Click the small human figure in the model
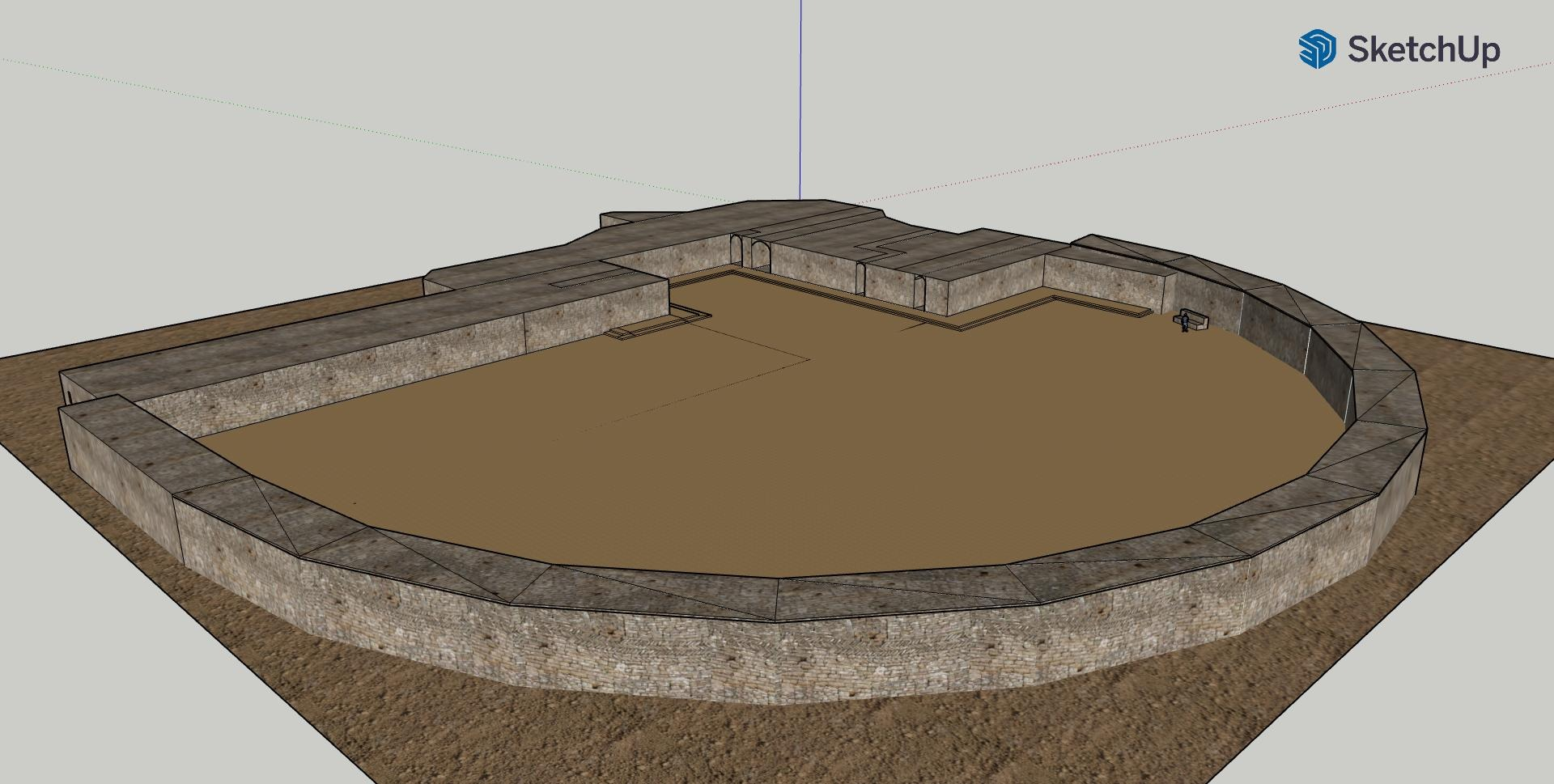This screenshot has height=784, width=1554. (x=1184, y=322)
